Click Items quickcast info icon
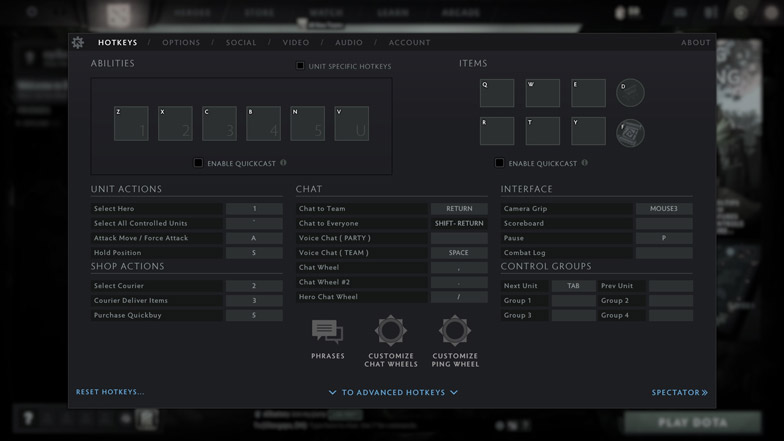Screen dimensions: 784x441 pos(584,162)
